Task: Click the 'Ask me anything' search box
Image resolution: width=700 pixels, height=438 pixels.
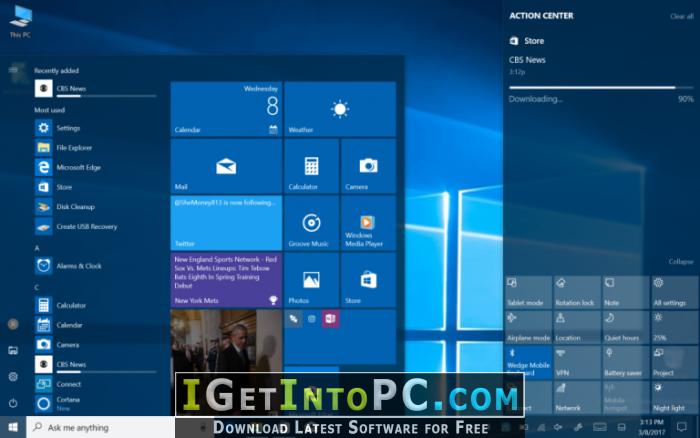Action: pyautogui.click(x=100, y=427)
